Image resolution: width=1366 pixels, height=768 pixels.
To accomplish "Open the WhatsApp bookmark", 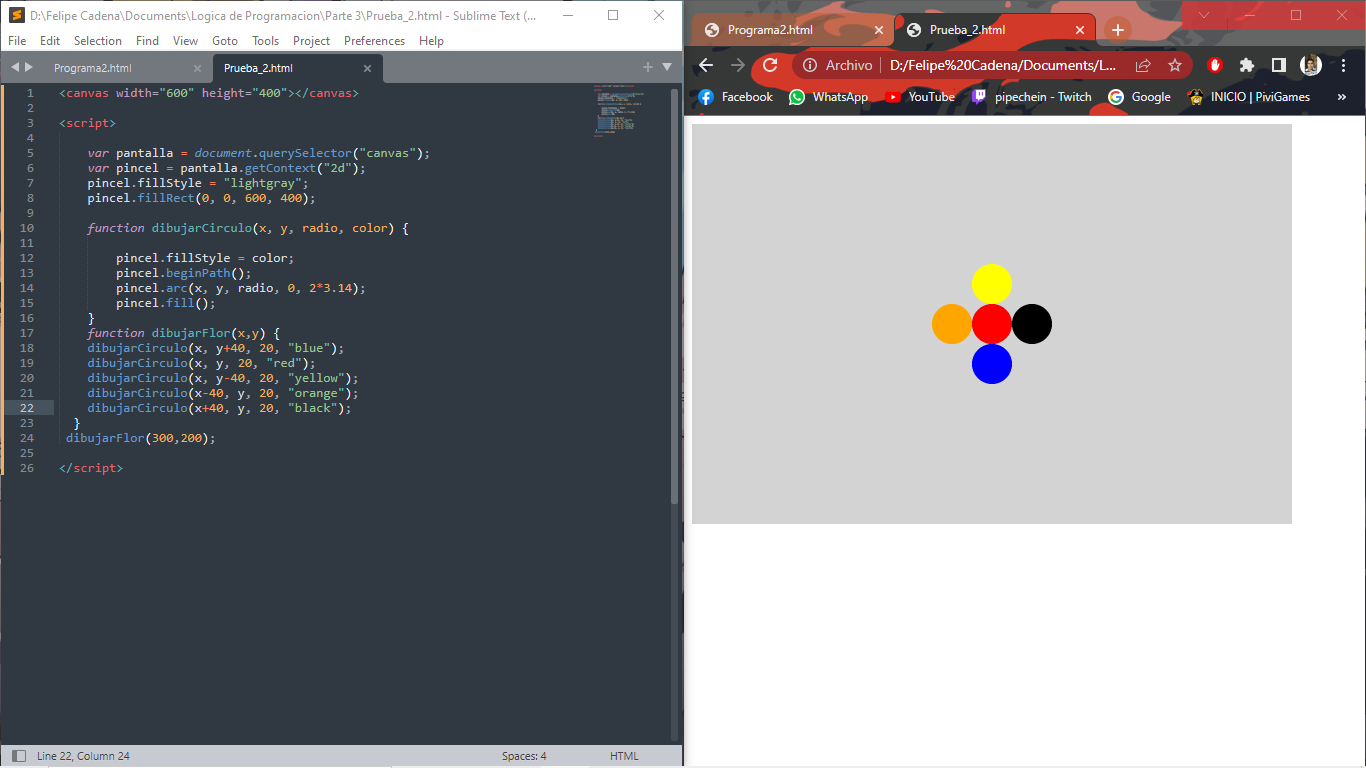I will (x=829, y=97).
